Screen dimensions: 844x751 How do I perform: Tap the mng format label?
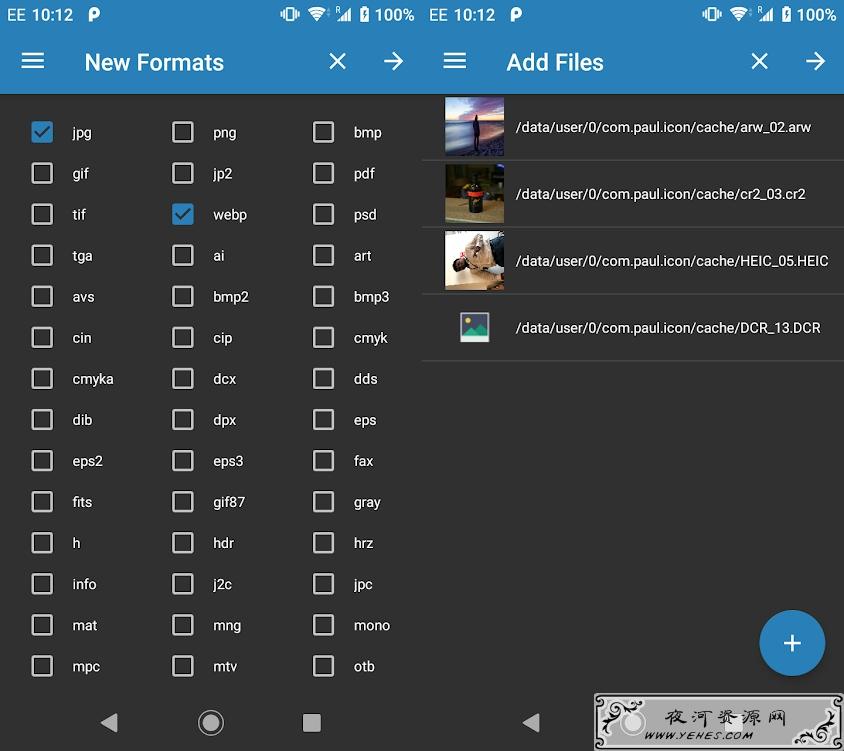pyautogui.click(x=227, y=626)
